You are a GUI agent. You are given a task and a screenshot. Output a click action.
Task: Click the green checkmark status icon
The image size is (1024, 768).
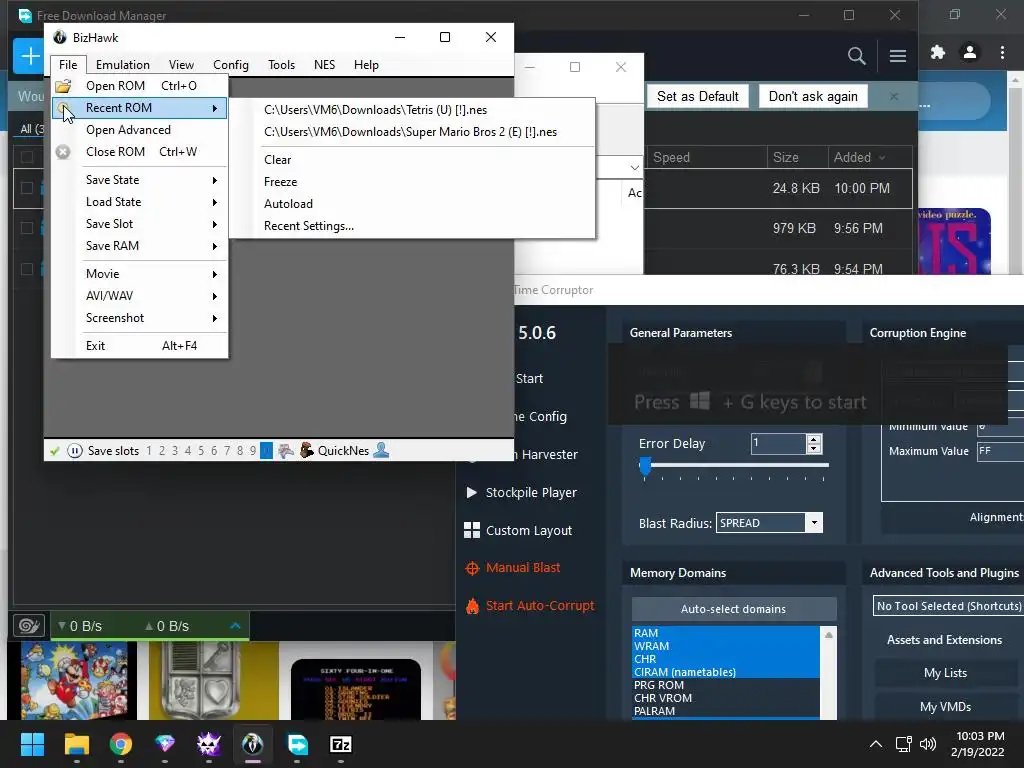(55, 451)
